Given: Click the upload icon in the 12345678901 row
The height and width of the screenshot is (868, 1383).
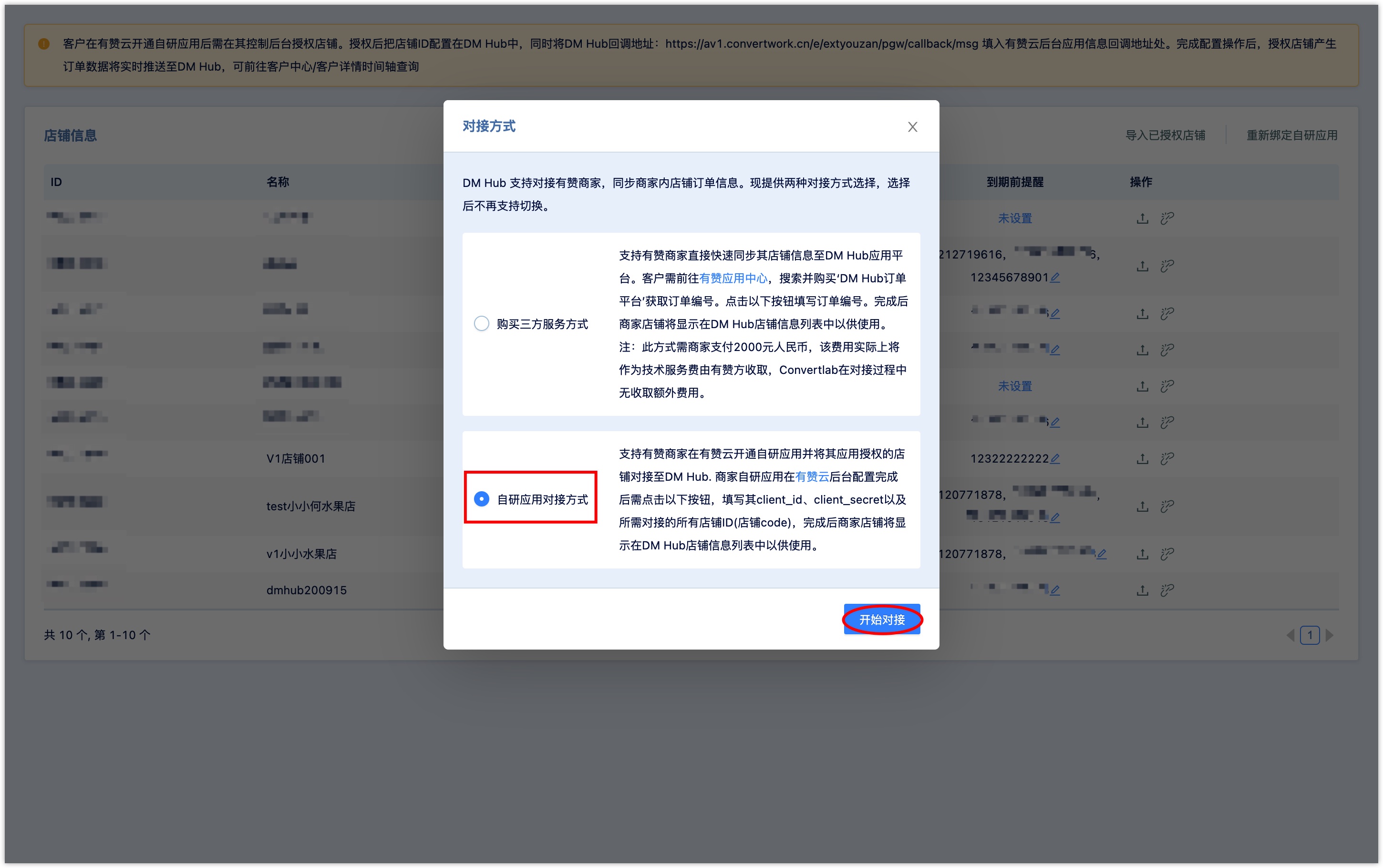Looking at the screenshot, I should (1142, 266).
